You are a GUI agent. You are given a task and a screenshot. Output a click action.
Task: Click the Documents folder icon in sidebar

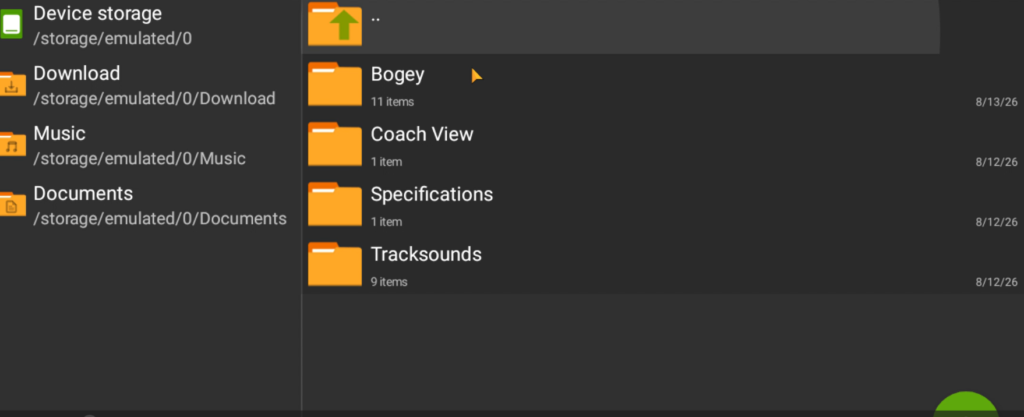(x=12, y=204)
